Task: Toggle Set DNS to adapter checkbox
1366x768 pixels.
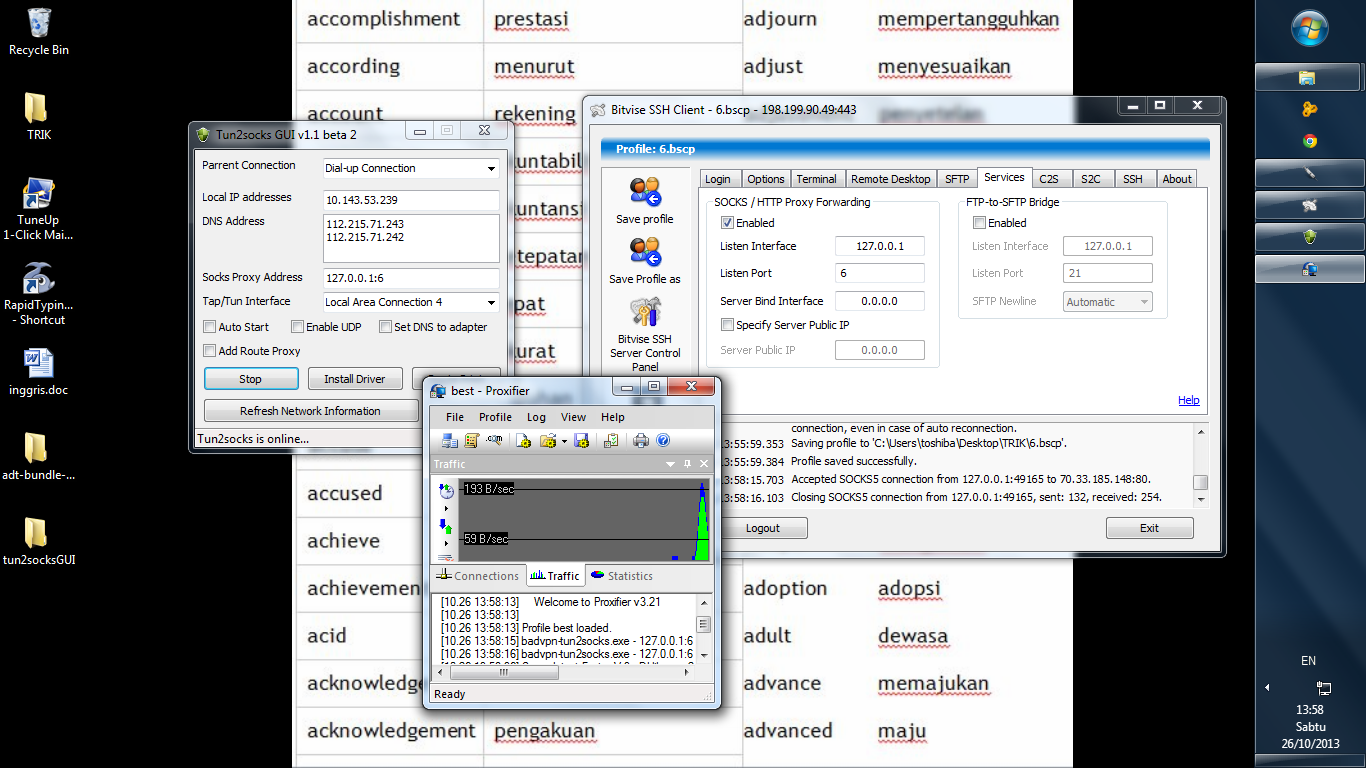Action: pyautogui.click(x=385, y=327)
